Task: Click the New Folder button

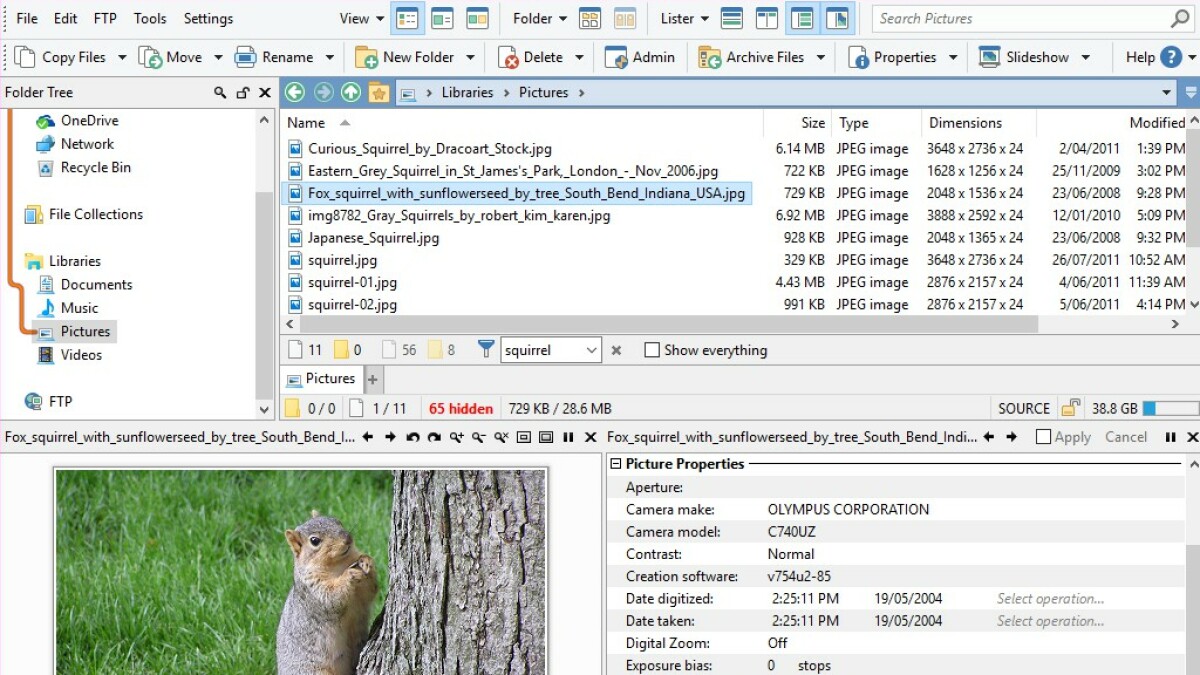Action: point(406,58)
